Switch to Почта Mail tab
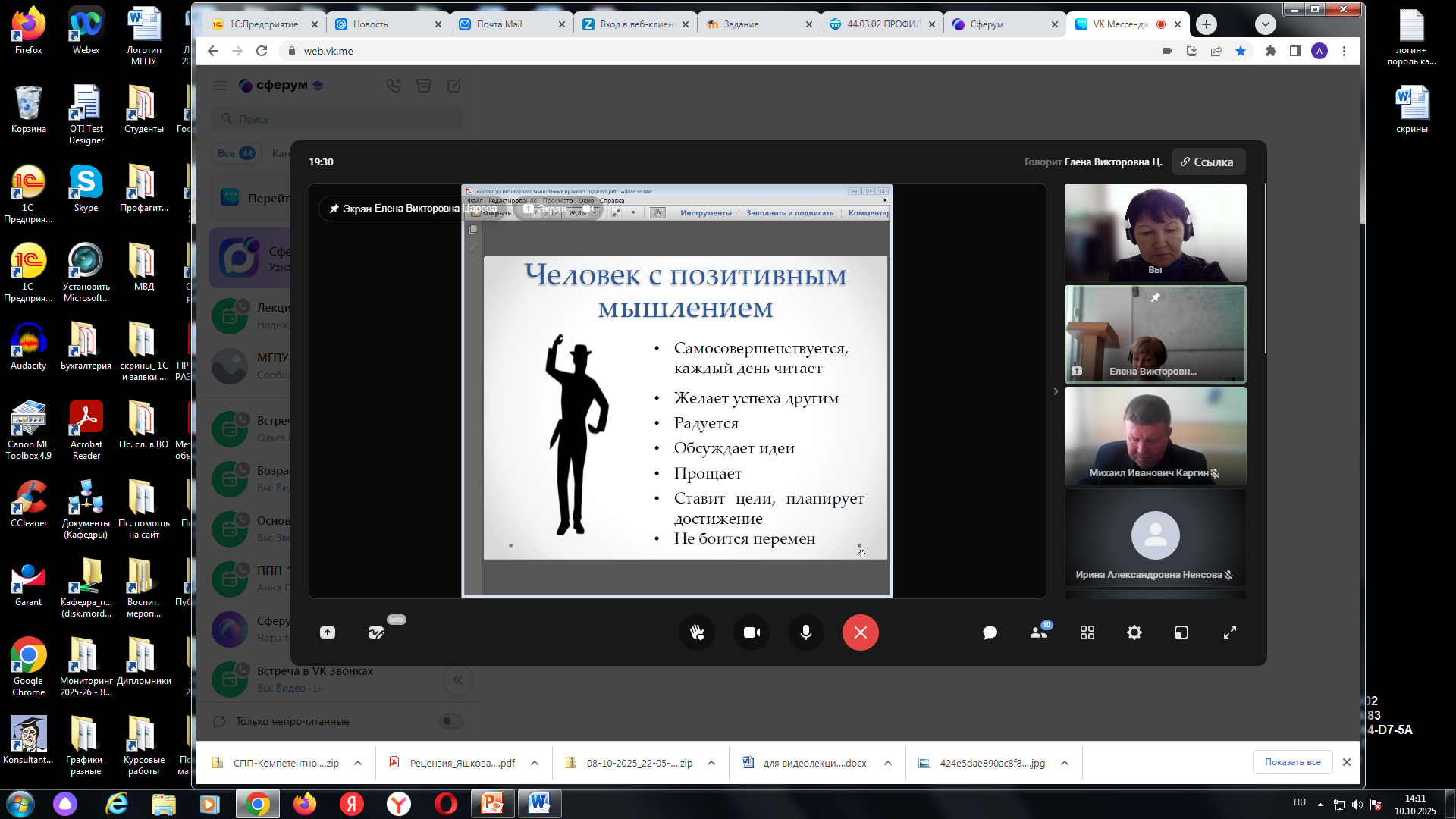The width and height of the screenshot is (1456, 819). coord(499,24)
